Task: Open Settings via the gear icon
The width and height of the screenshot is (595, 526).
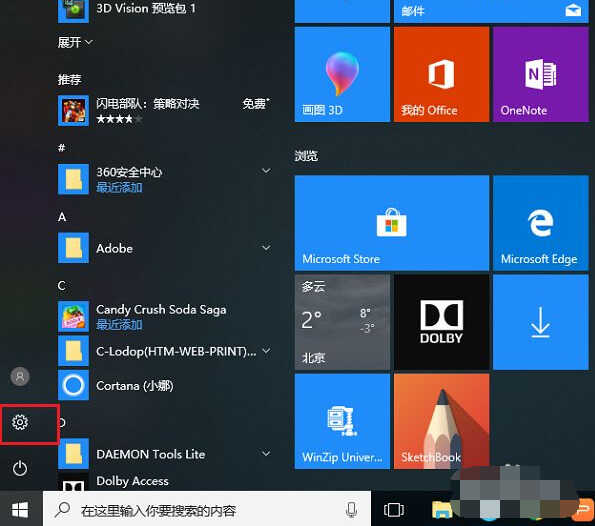Action: (x=20, y=422)
